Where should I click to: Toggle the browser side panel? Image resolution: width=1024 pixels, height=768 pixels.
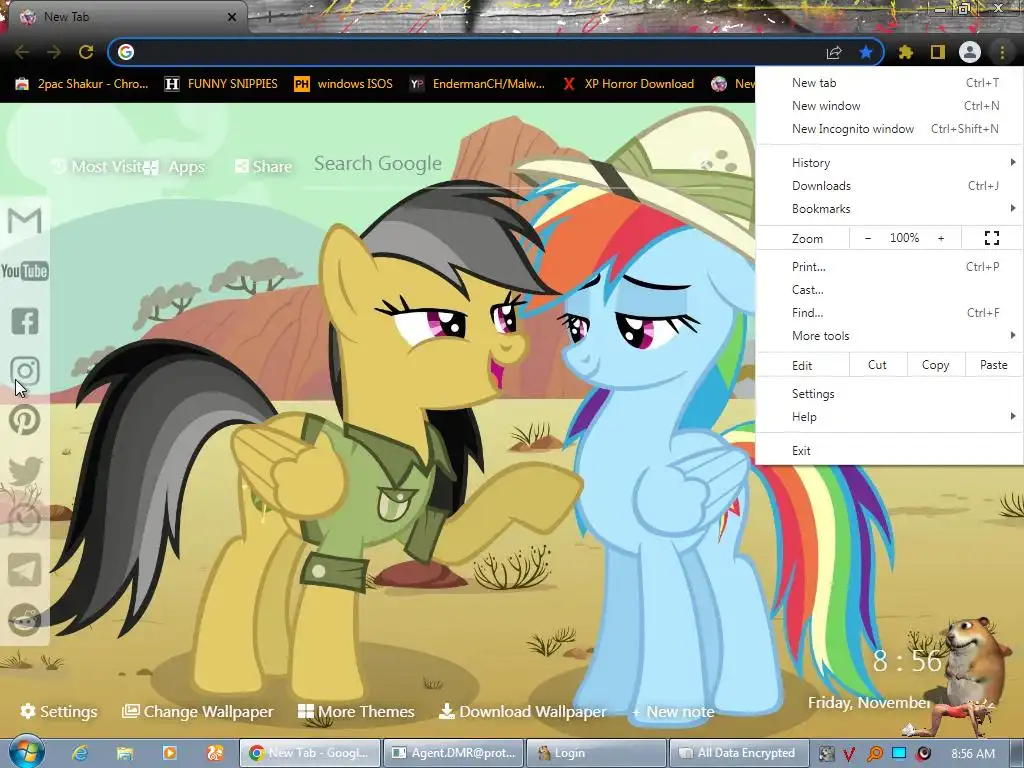coord(938,52)
